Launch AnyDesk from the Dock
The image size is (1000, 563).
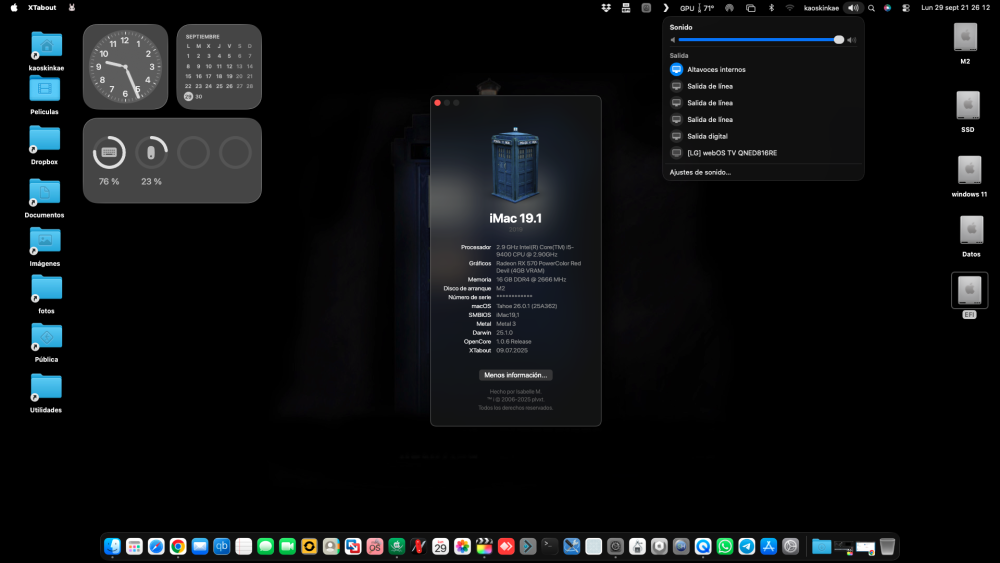click(x=506, y=546)
